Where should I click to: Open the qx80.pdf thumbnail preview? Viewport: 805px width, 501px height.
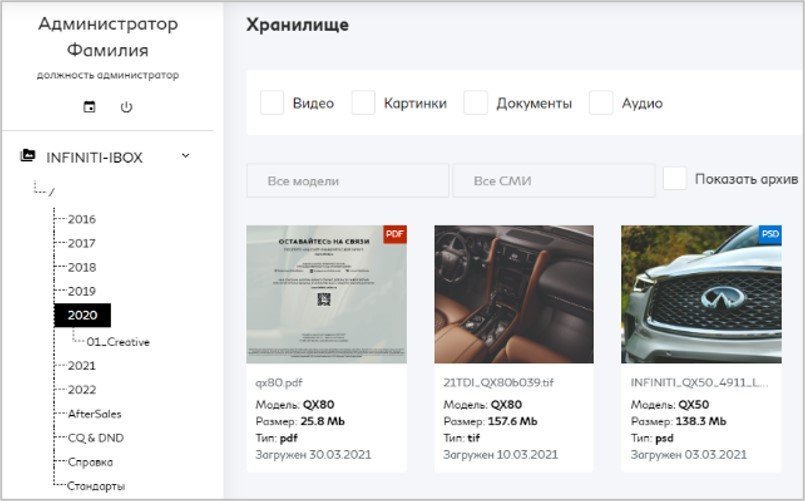tap(327, 294)
